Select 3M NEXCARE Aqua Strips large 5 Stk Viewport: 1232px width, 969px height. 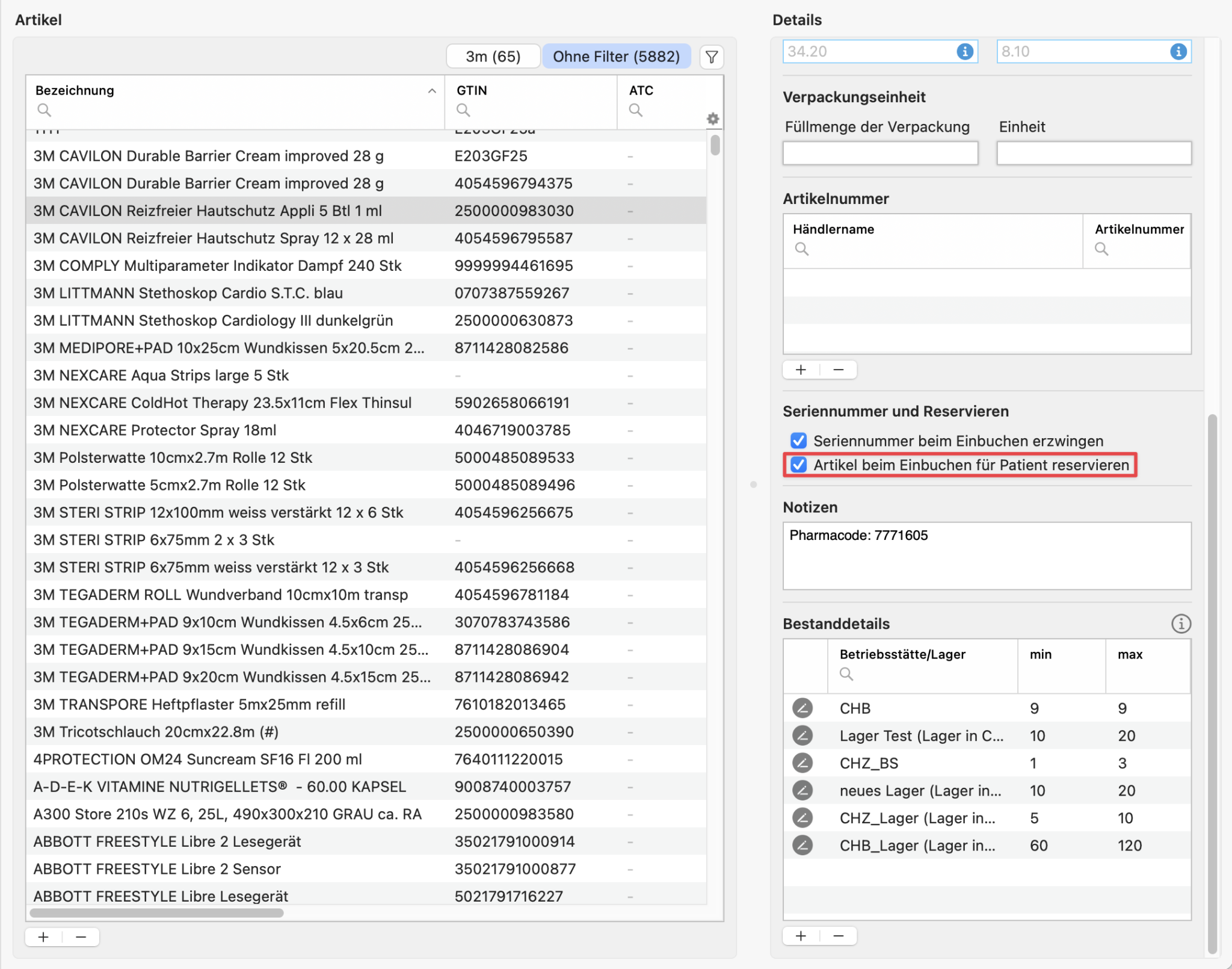tap(366, 376)
